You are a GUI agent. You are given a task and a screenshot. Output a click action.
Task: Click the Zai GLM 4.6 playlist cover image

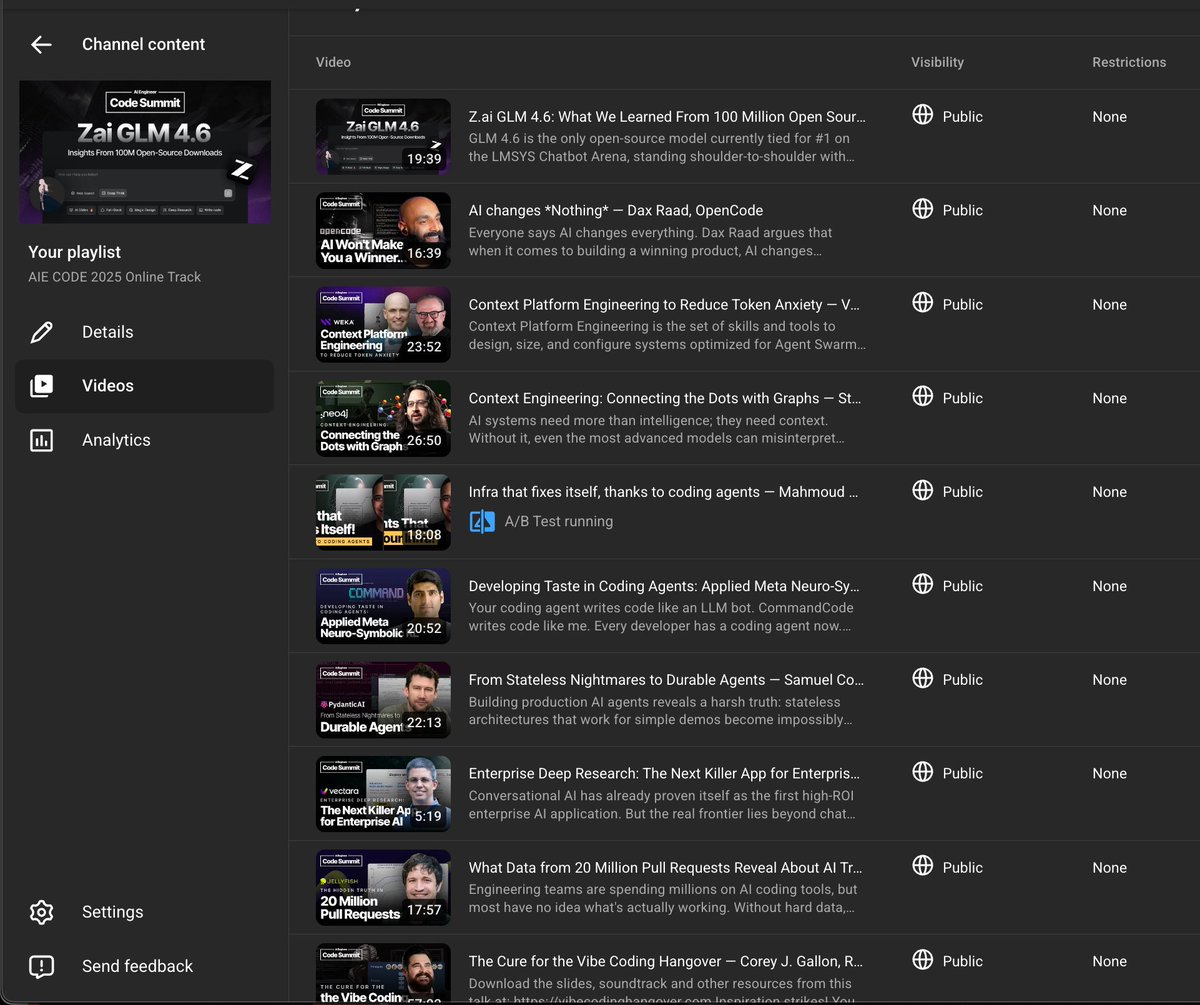tap(144, 151)
